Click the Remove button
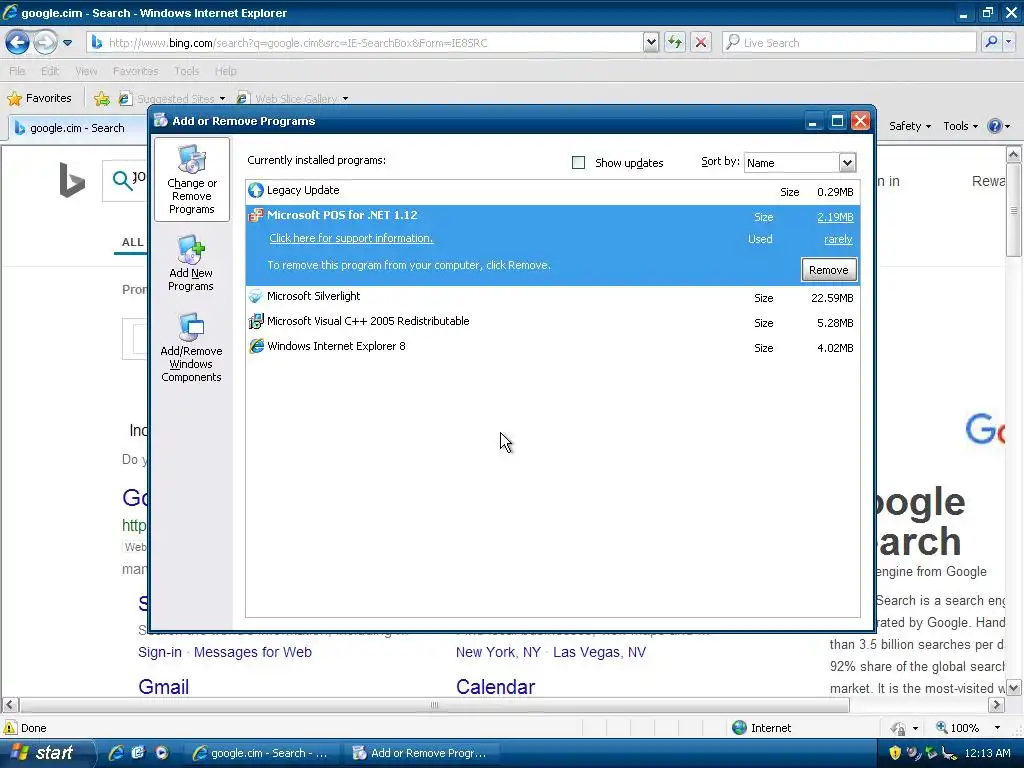1024x768 pixels. pos(829,270)
